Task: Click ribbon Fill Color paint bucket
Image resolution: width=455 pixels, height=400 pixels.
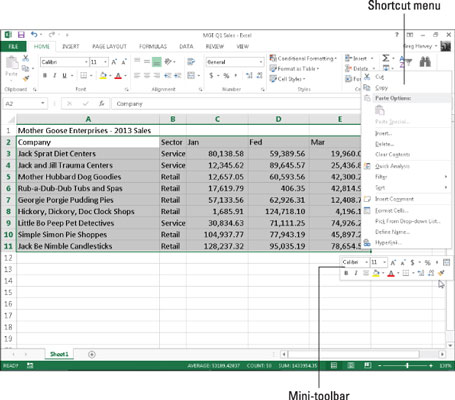Action: click(x=103, y=76)
